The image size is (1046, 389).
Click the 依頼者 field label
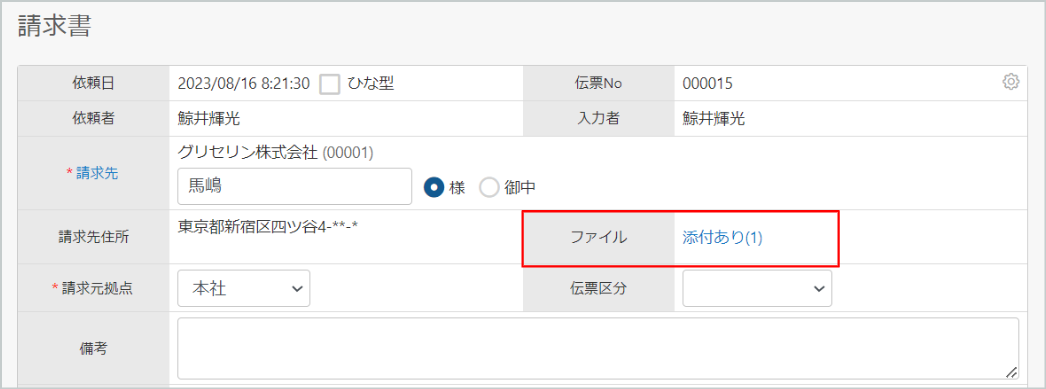(93, 119)
